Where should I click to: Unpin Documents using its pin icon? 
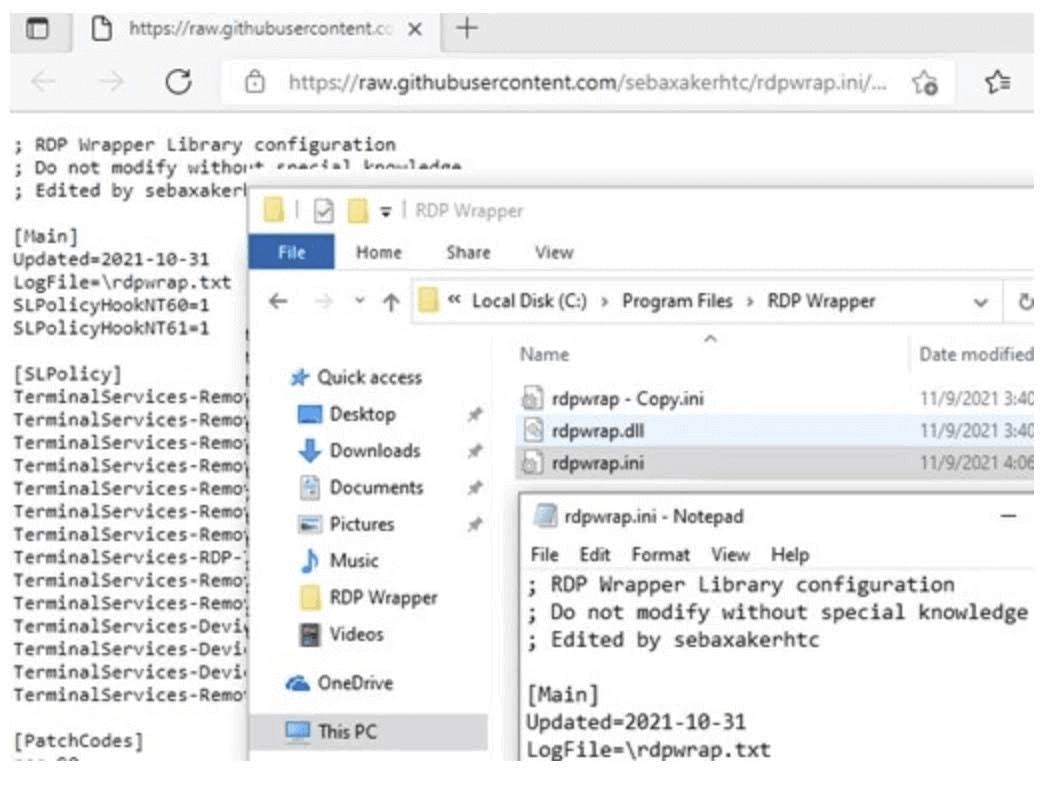point(475,489)
